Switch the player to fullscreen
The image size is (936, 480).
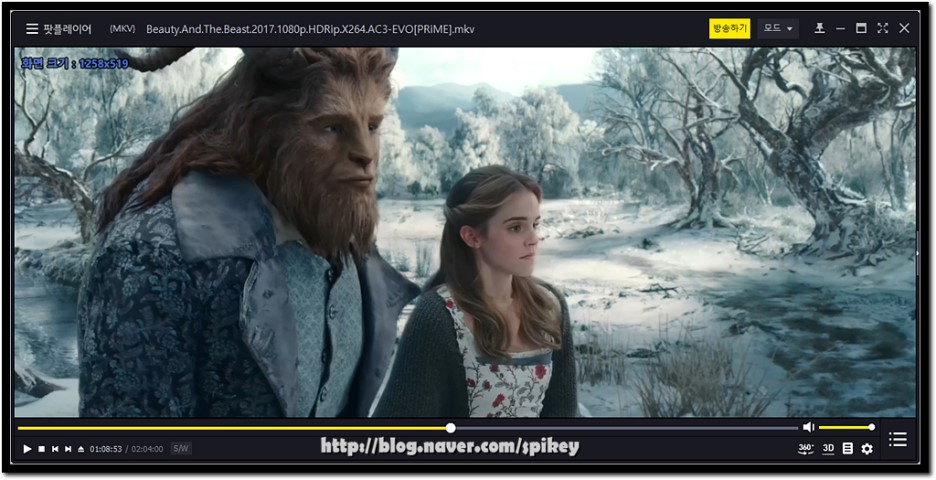click(882, 28)
